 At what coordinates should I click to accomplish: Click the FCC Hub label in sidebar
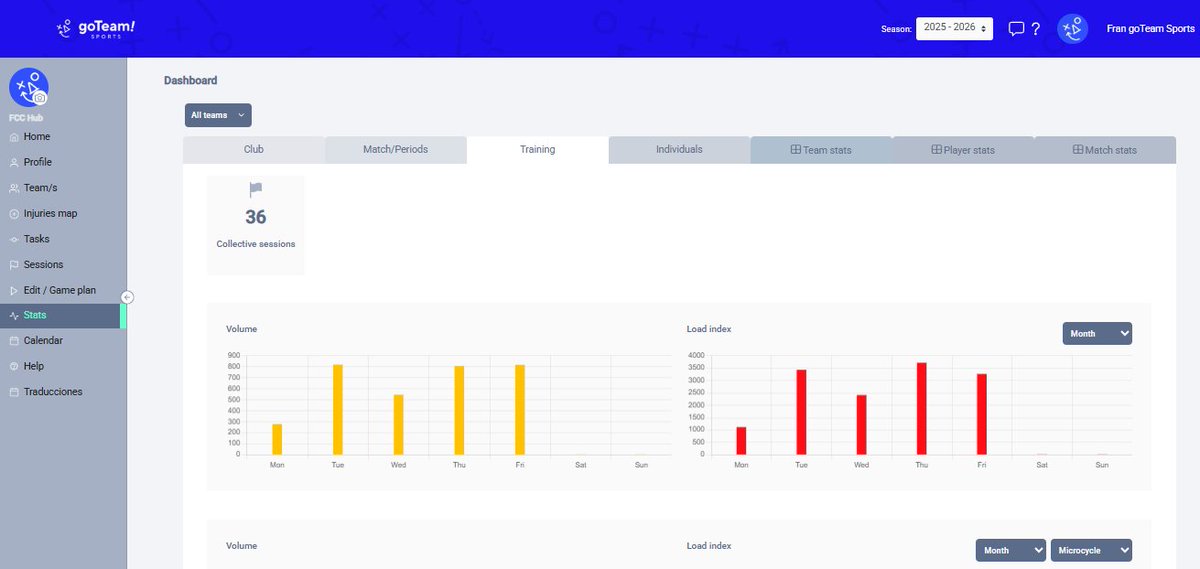[26, 118]
